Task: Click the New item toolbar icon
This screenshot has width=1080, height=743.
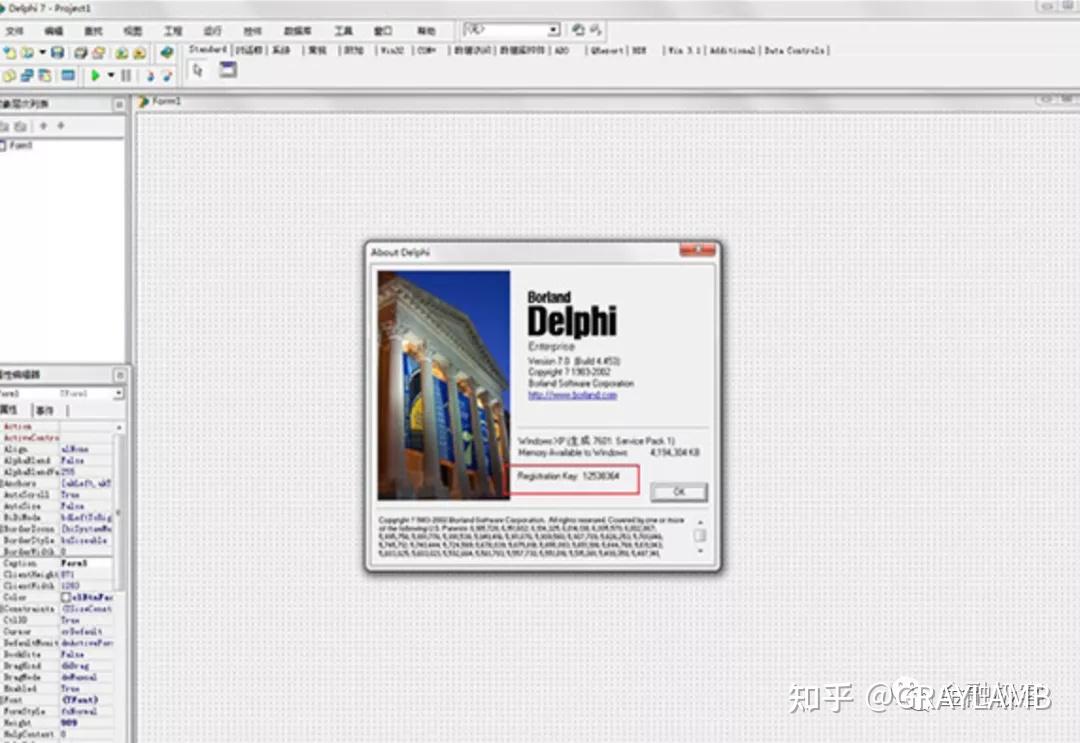Action: coord(8,51)
